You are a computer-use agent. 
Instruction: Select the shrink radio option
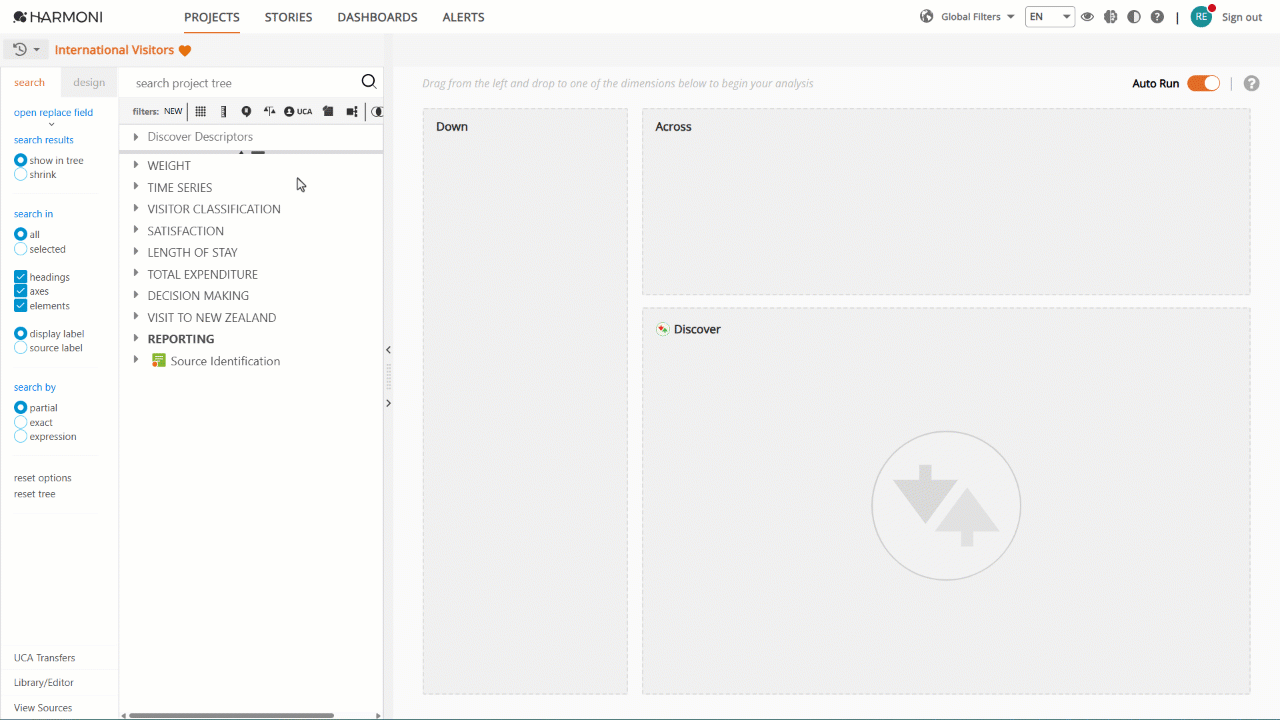pyautogui.click(x=21, y=175)
